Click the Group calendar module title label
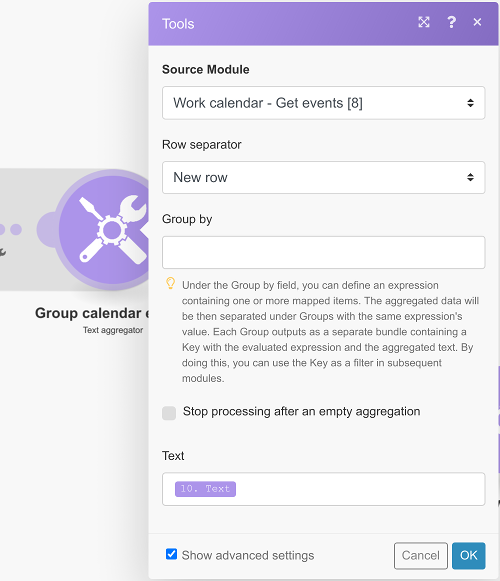Viewport: 500px width, 581px height. pyautogui.click(x=92, y=313)
